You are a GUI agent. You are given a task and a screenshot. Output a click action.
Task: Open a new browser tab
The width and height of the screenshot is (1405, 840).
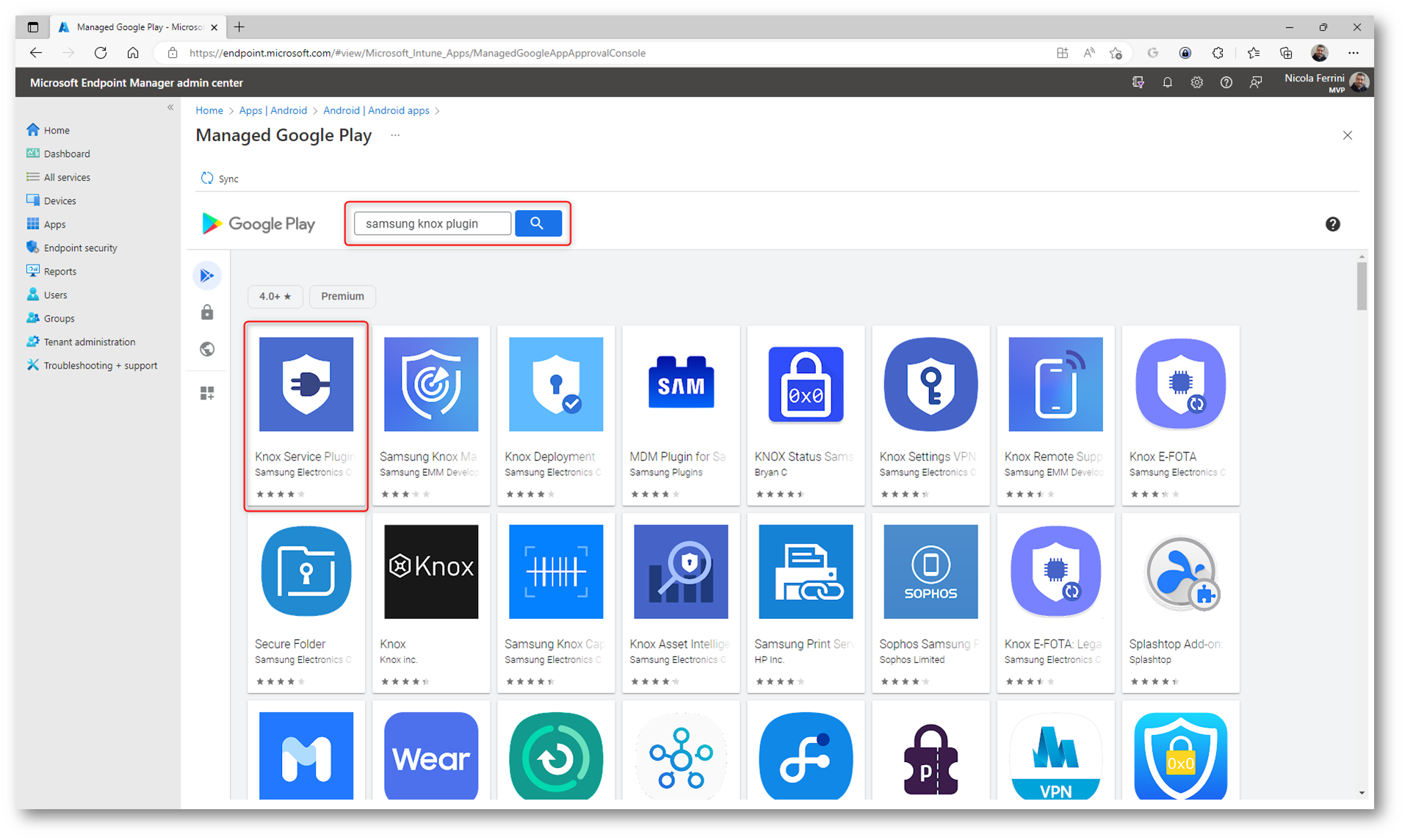pyautogui.click(x=239, y=27)
